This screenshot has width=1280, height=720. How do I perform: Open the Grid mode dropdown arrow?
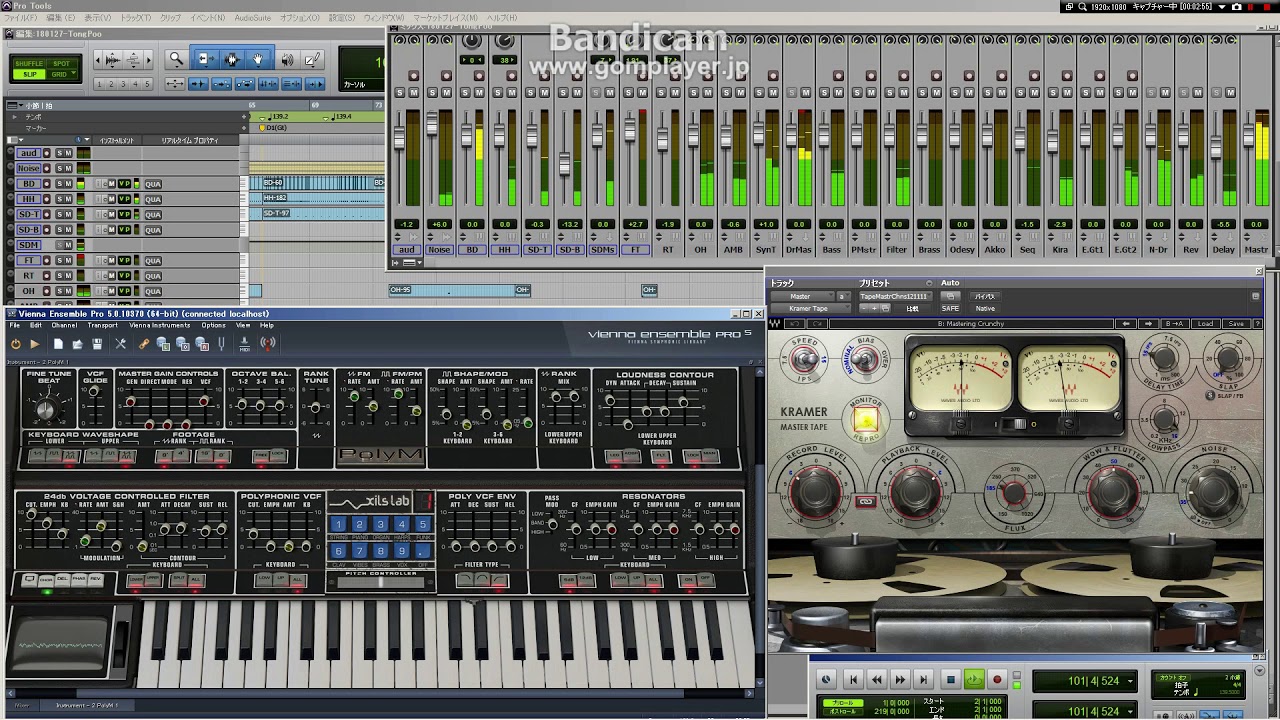73,75
